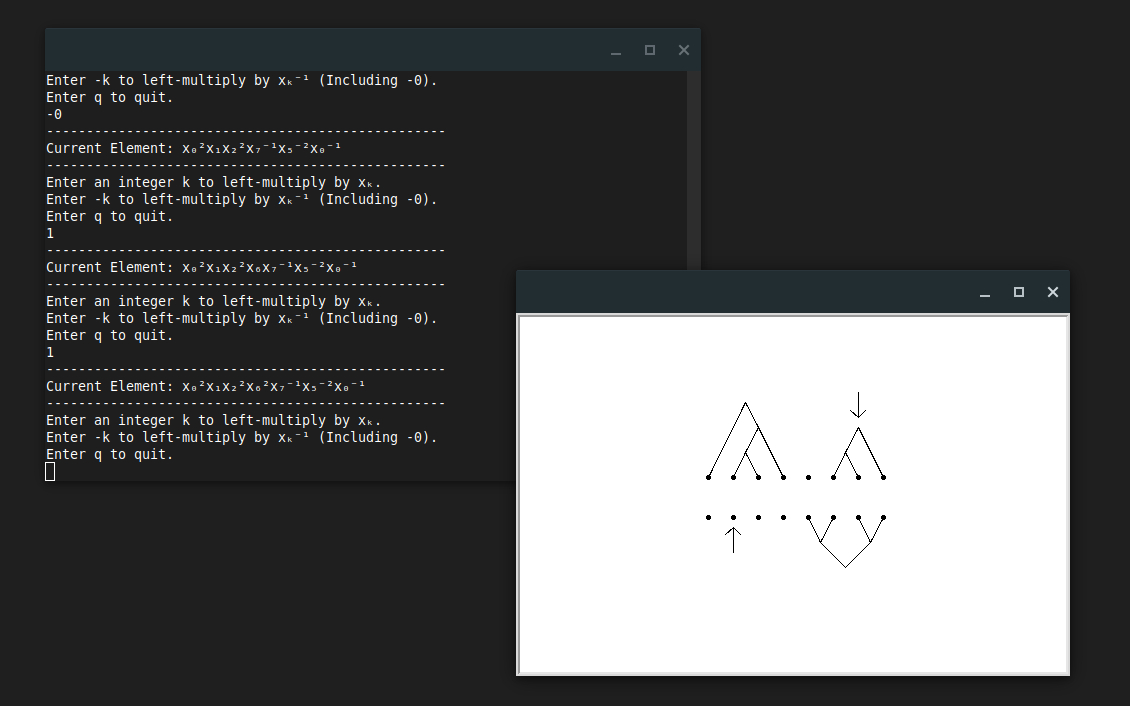
Task: Close the terminal window
Action: coord(683,50)
